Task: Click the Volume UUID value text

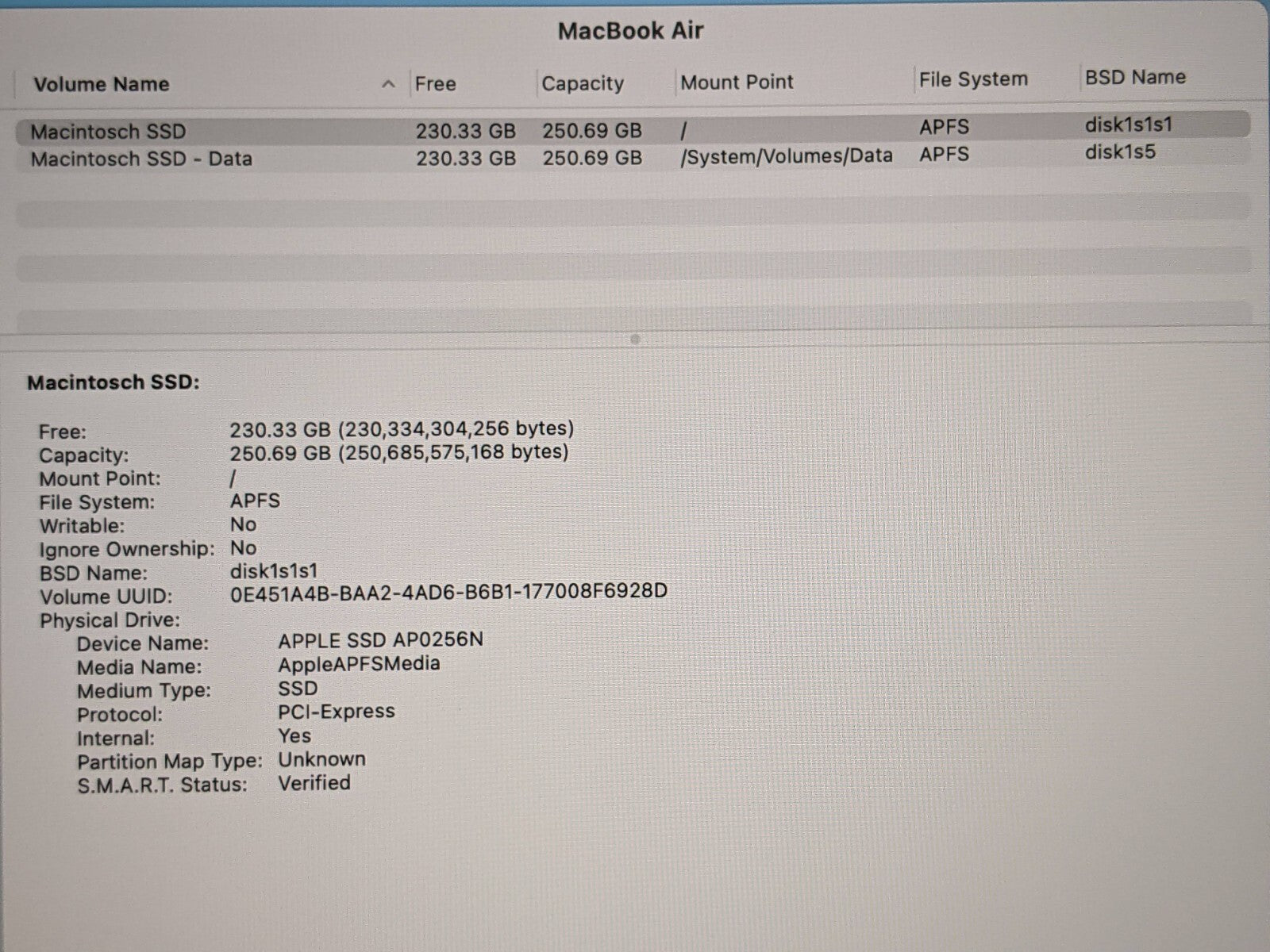Action: click(448, 592)
